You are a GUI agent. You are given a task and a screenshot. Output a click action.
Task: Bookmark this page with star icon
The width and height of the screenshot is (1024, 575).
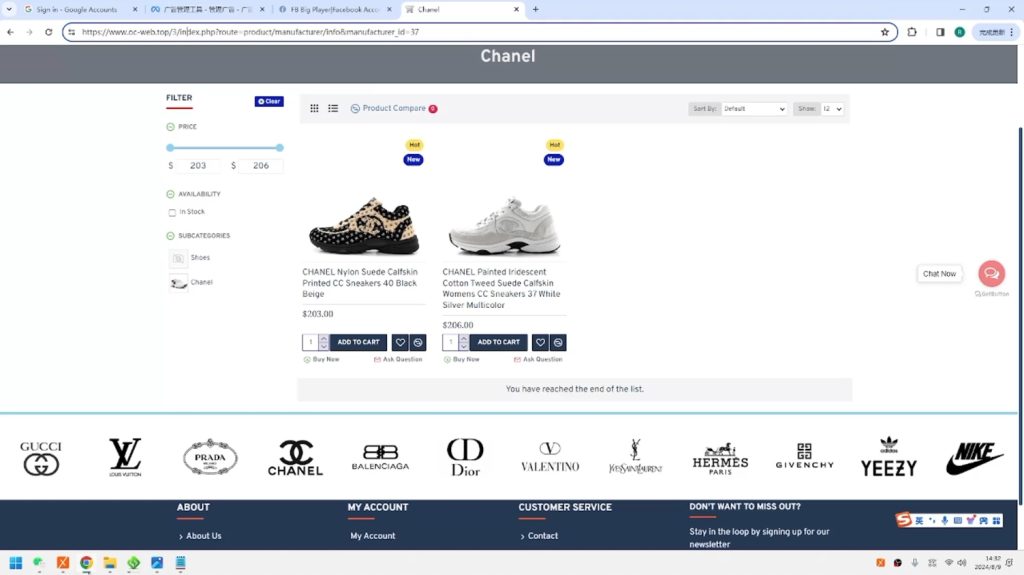pos(885,32)
